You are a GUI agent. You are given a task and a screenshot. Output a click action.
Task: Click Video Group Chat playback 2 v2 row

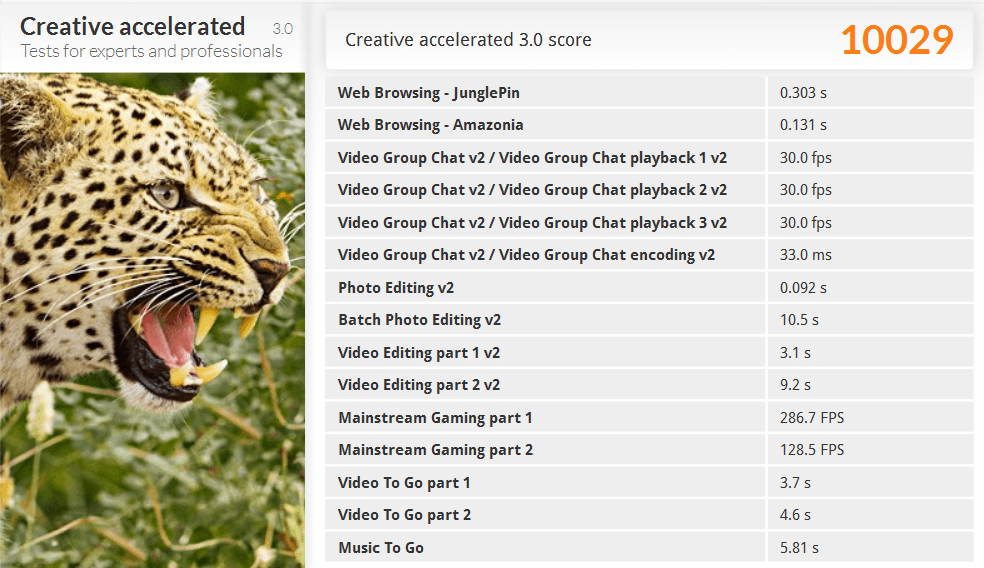(x=649, y=190)
